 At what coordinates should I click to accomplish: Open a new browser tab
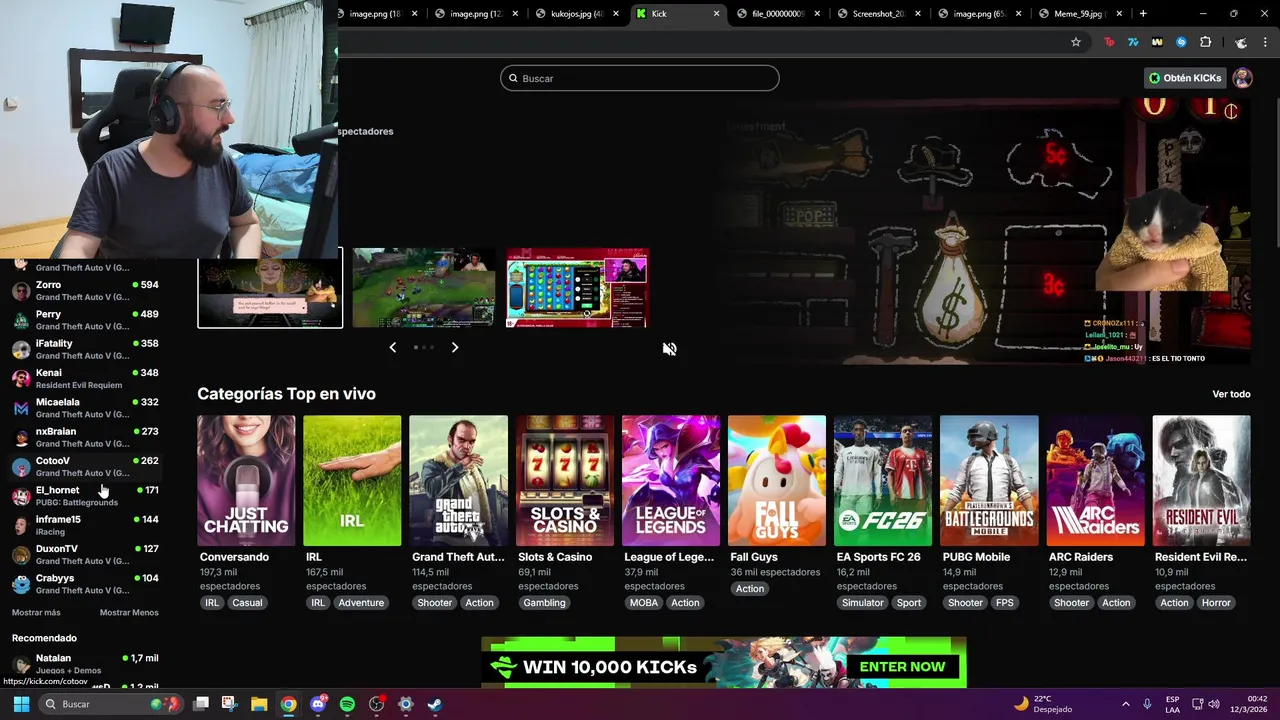click(1143, 14)
